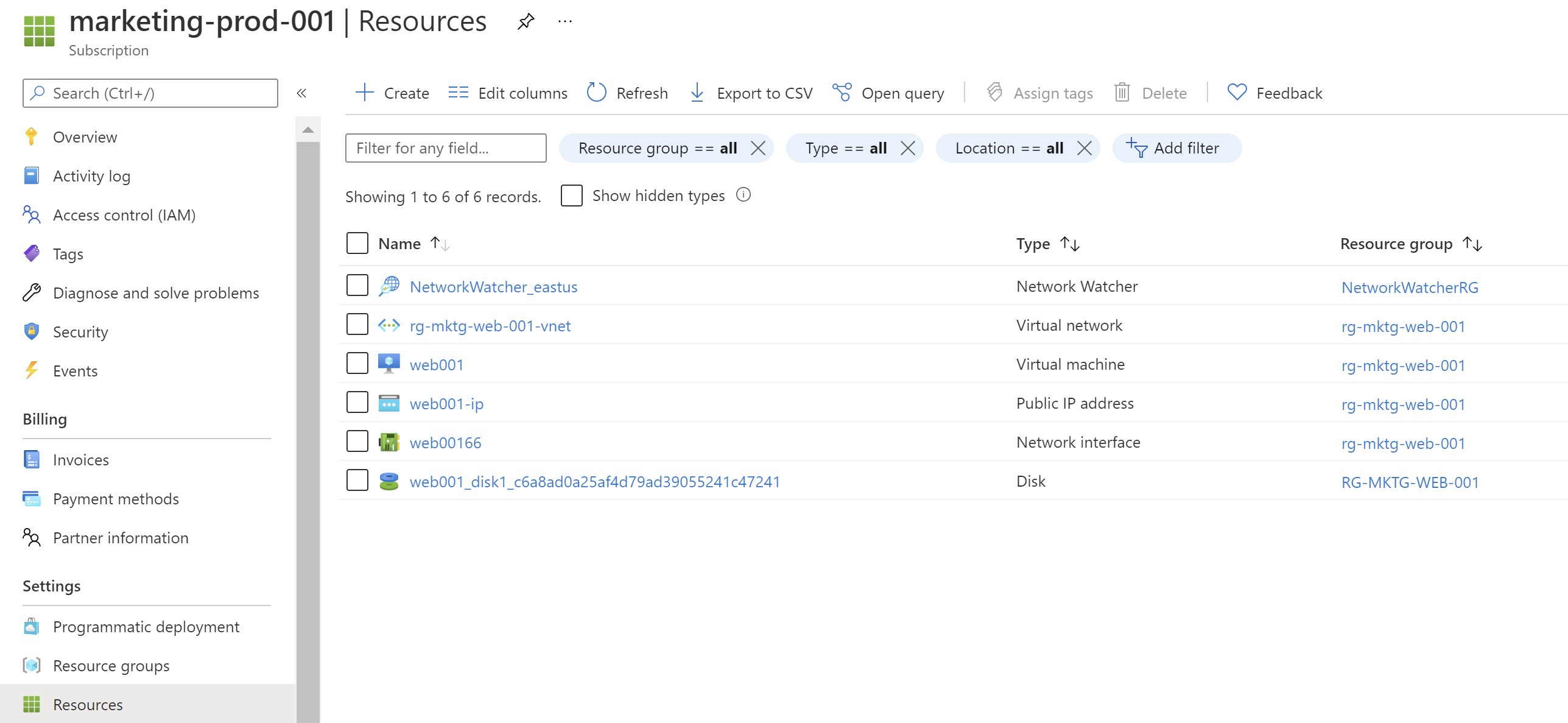Open Partner information menu item

tap(121, 538)
